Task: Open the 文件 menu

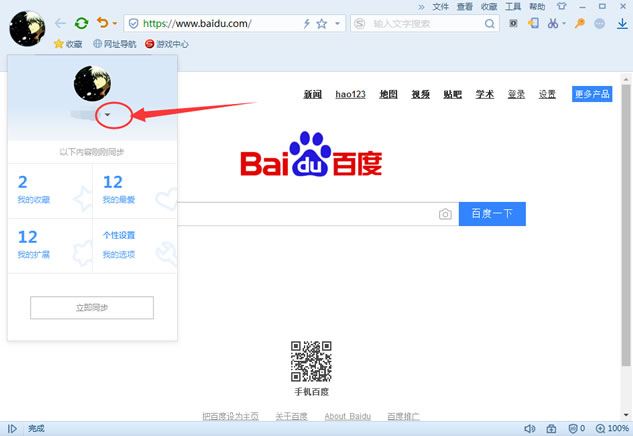Action: point(440,7)
